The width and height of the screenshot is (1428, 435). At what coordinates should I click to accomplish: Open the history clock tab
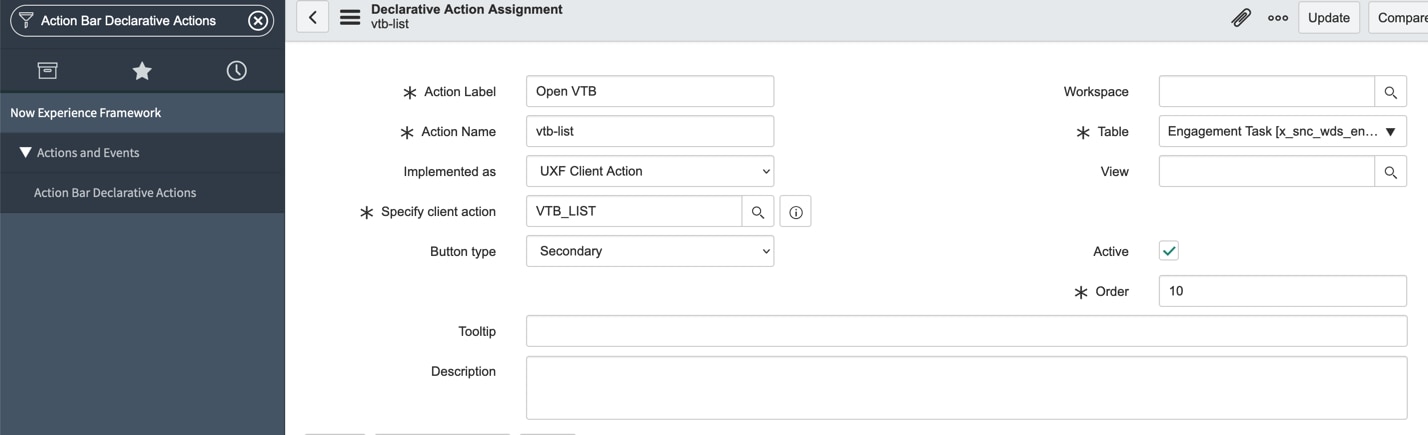(237, 70)
